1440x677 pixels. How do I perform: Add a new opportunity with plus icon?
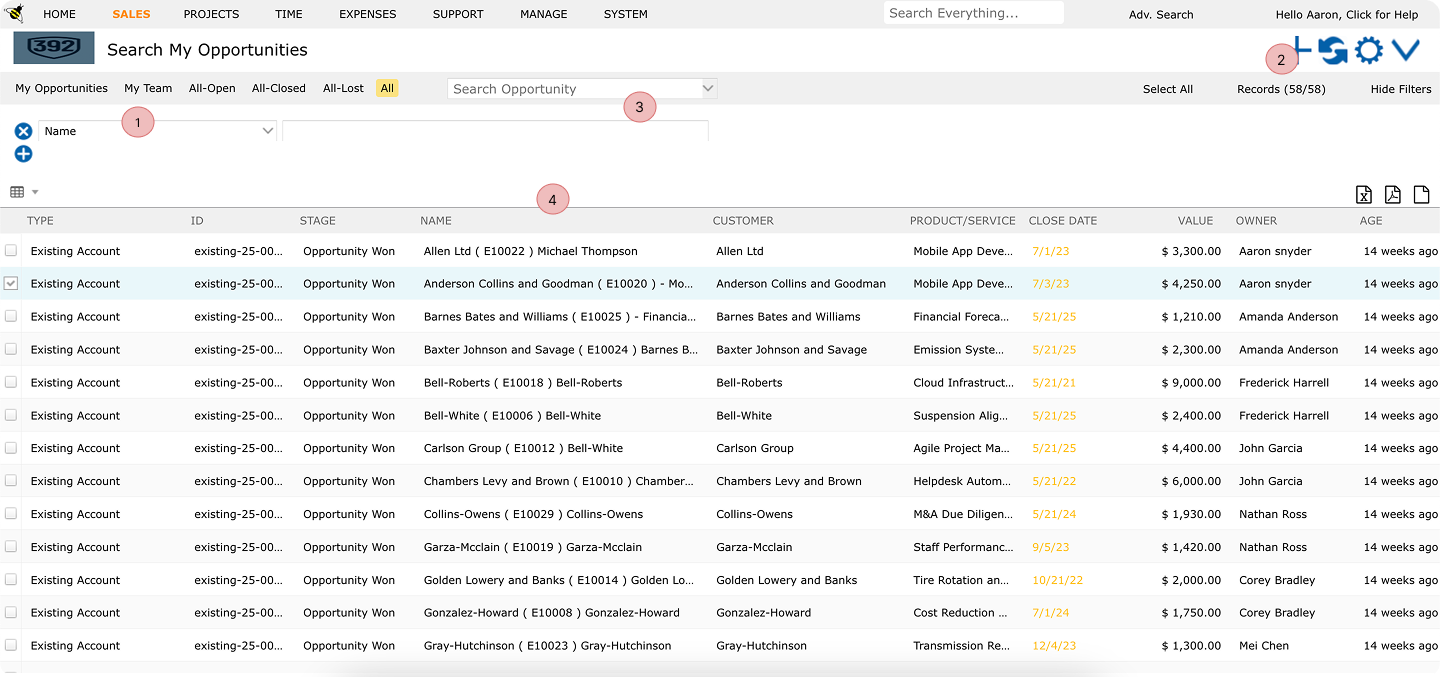click(x=1300, y=49)
